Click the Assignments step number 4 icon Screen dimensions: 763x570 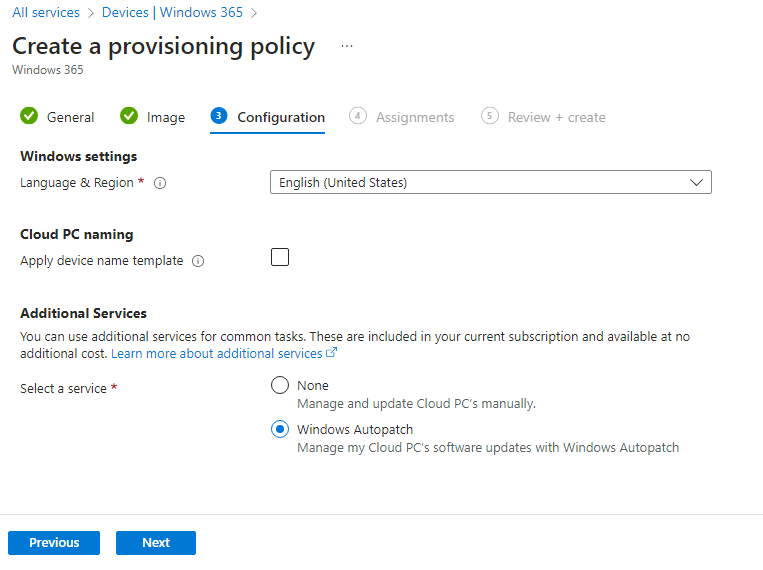pos(358,116)
